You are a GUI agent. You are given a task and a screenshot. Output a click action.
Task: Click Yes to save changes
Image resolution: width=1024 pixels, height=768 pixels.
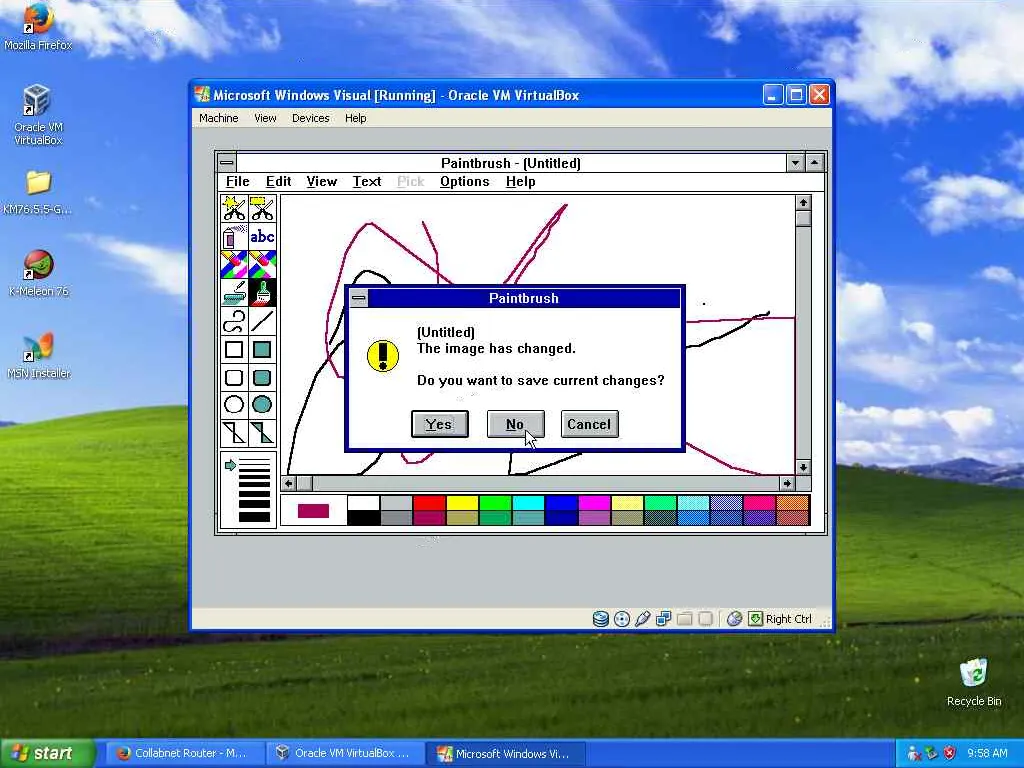(x=440, y=424)
